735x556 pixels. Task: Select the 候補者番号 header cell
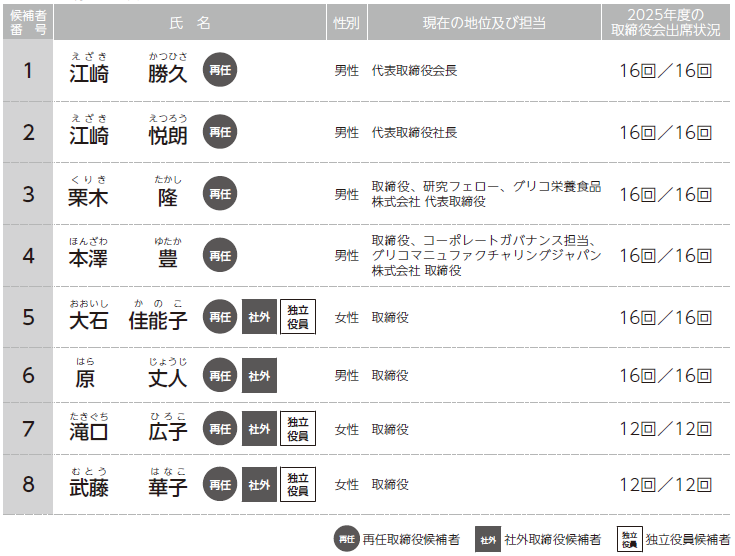point(28,22)
